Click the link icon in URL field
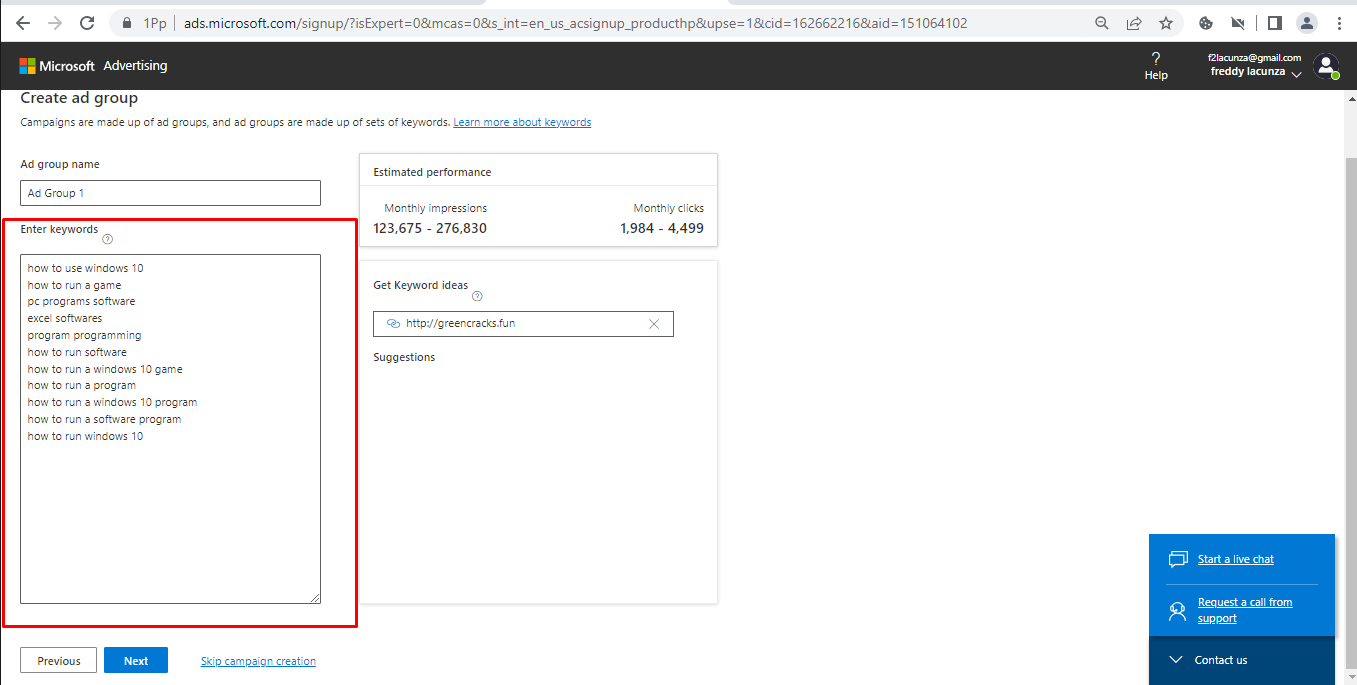1357x685 pixels. [x=393, y=324]
